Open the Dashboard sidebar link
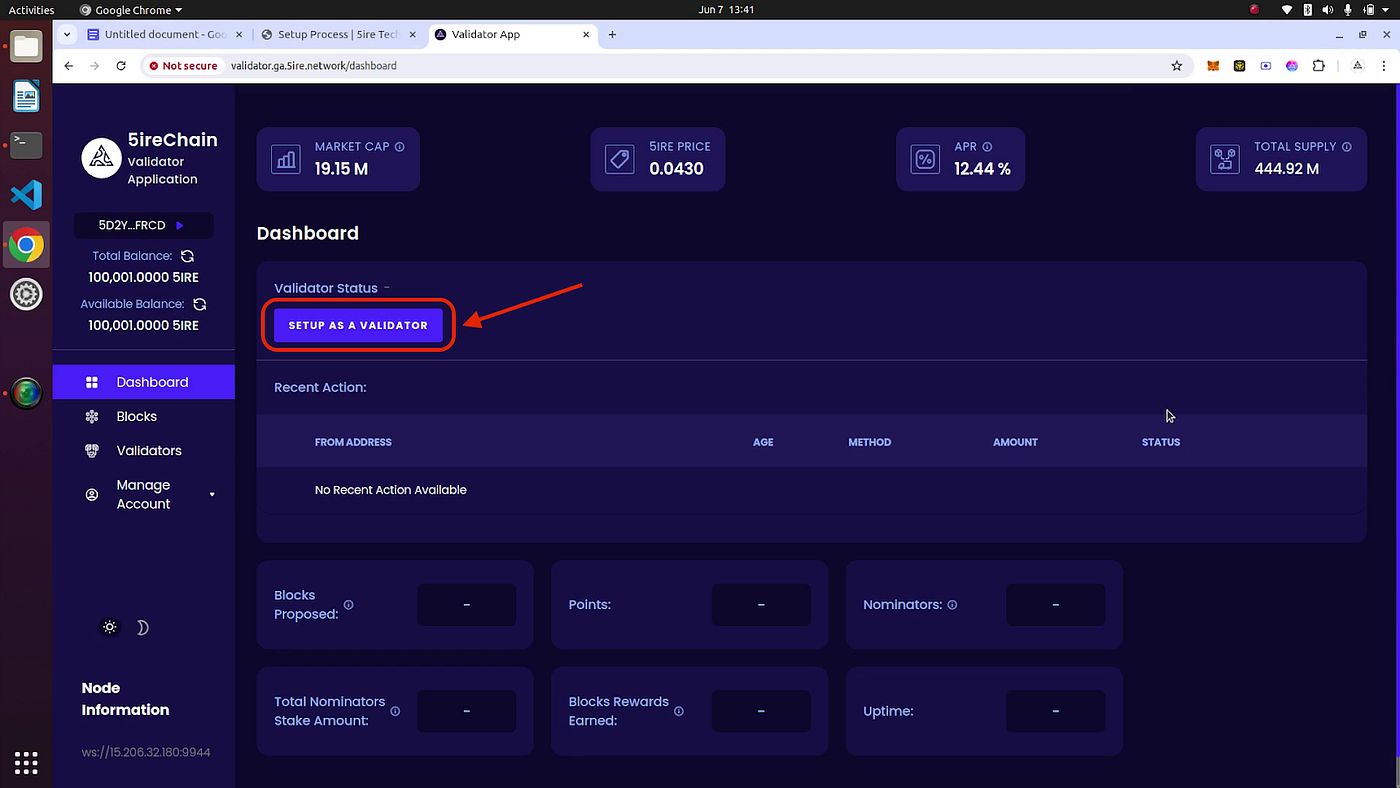The width and height of the screenshot is (1400, 788). tap(152, 382)
